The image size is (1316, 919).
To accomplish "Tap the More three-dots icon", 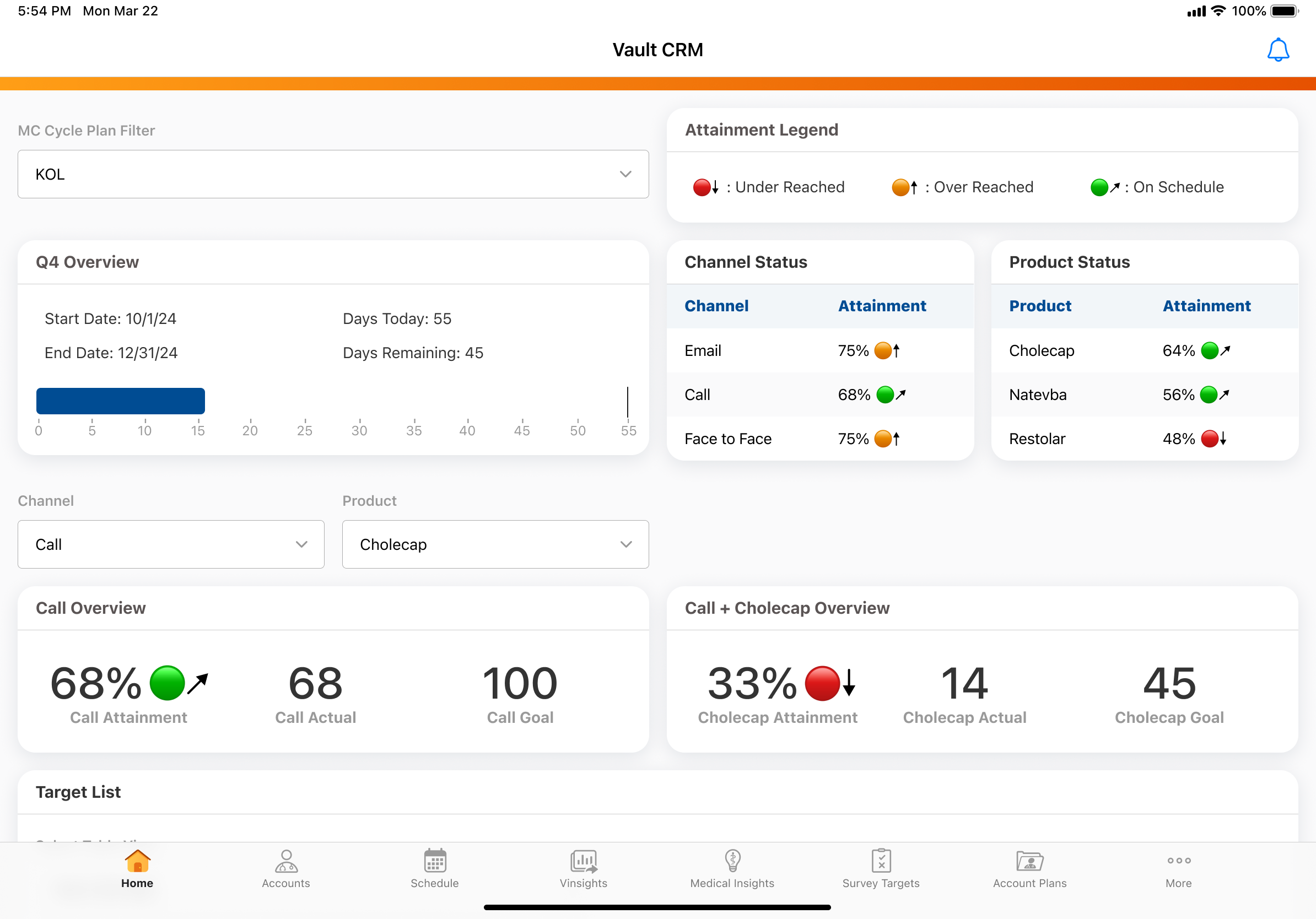I will click(x=1178, y=861).
